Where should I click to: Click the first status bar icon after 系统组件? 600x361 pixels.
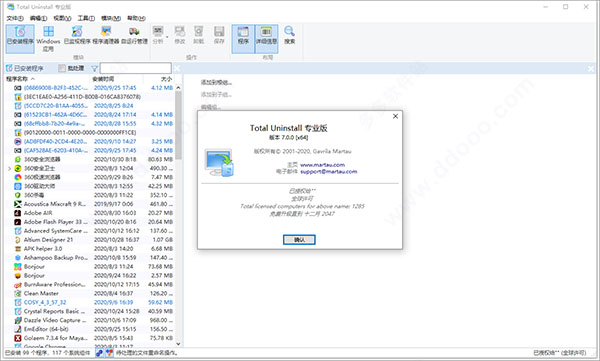pyautogui.click(x=99, y=353)
